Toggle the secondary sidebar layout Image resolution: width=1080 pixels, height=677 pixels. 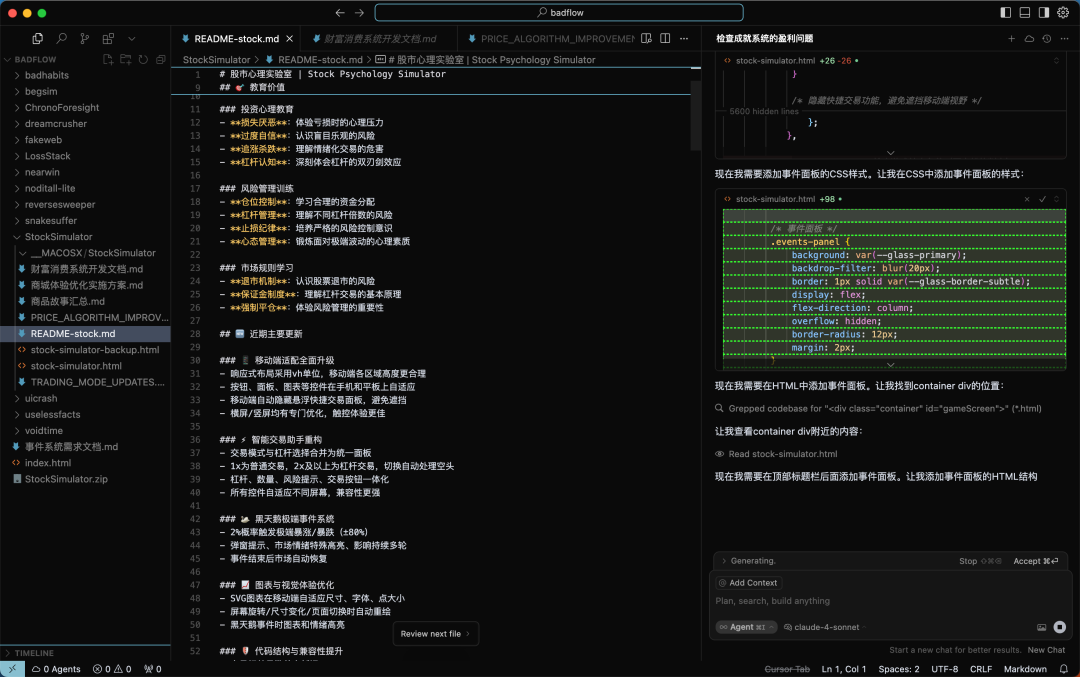(x=1044, y=12)
